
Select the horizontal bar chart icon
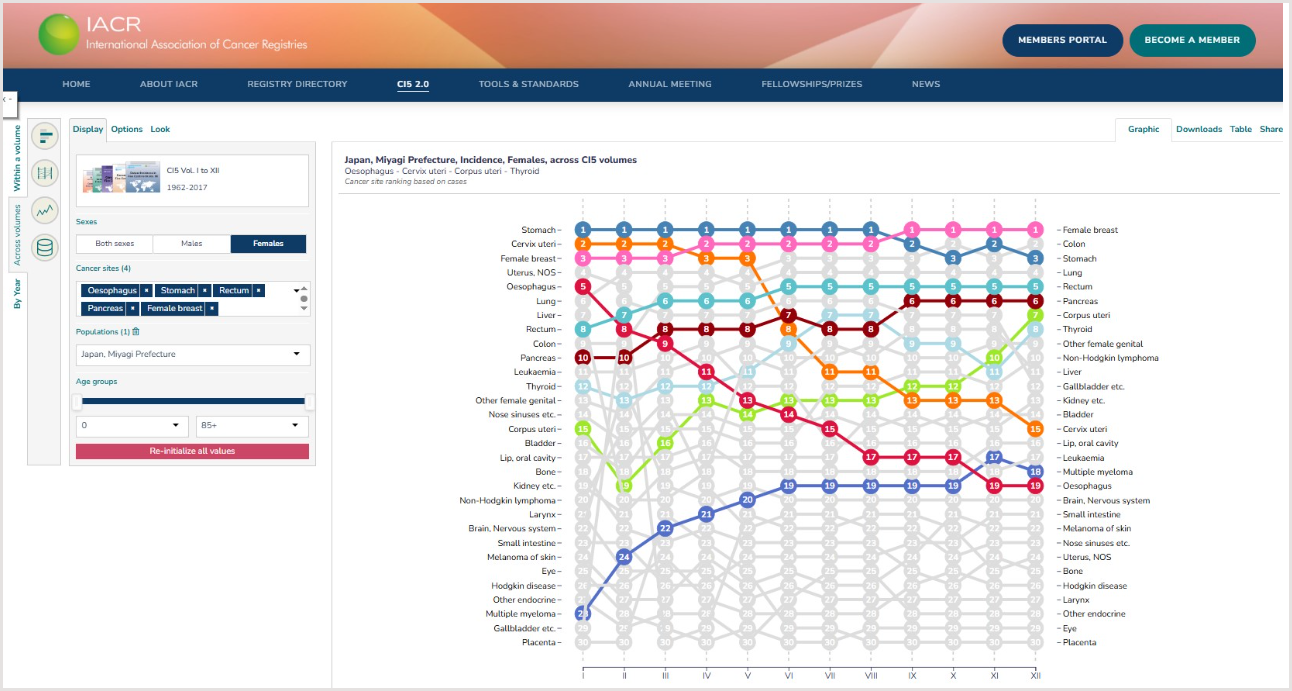[44, 136]
